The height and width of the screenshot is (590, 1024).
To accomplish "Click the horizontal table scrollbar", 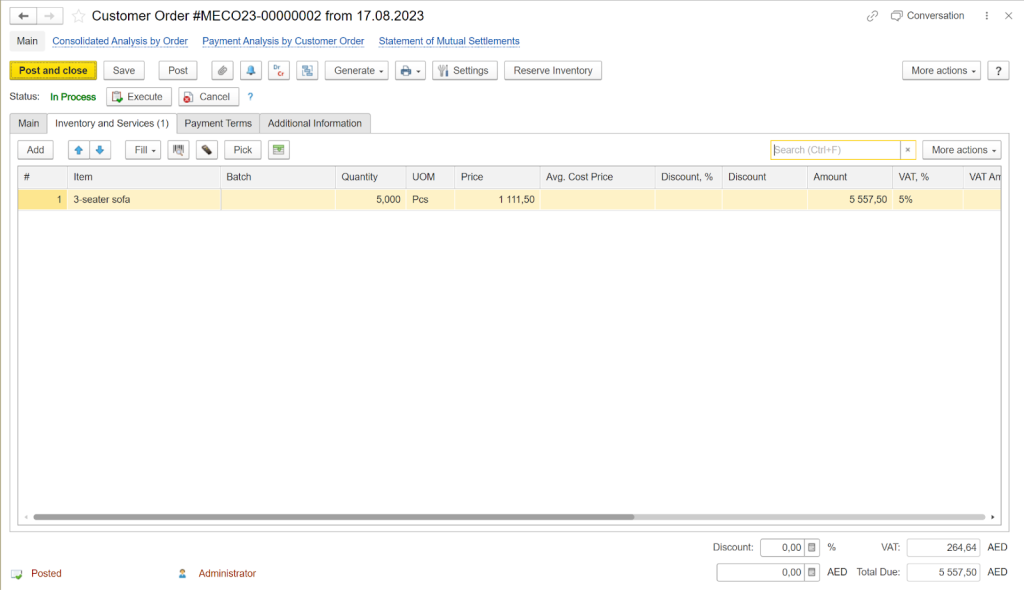I will coord(333,517).
